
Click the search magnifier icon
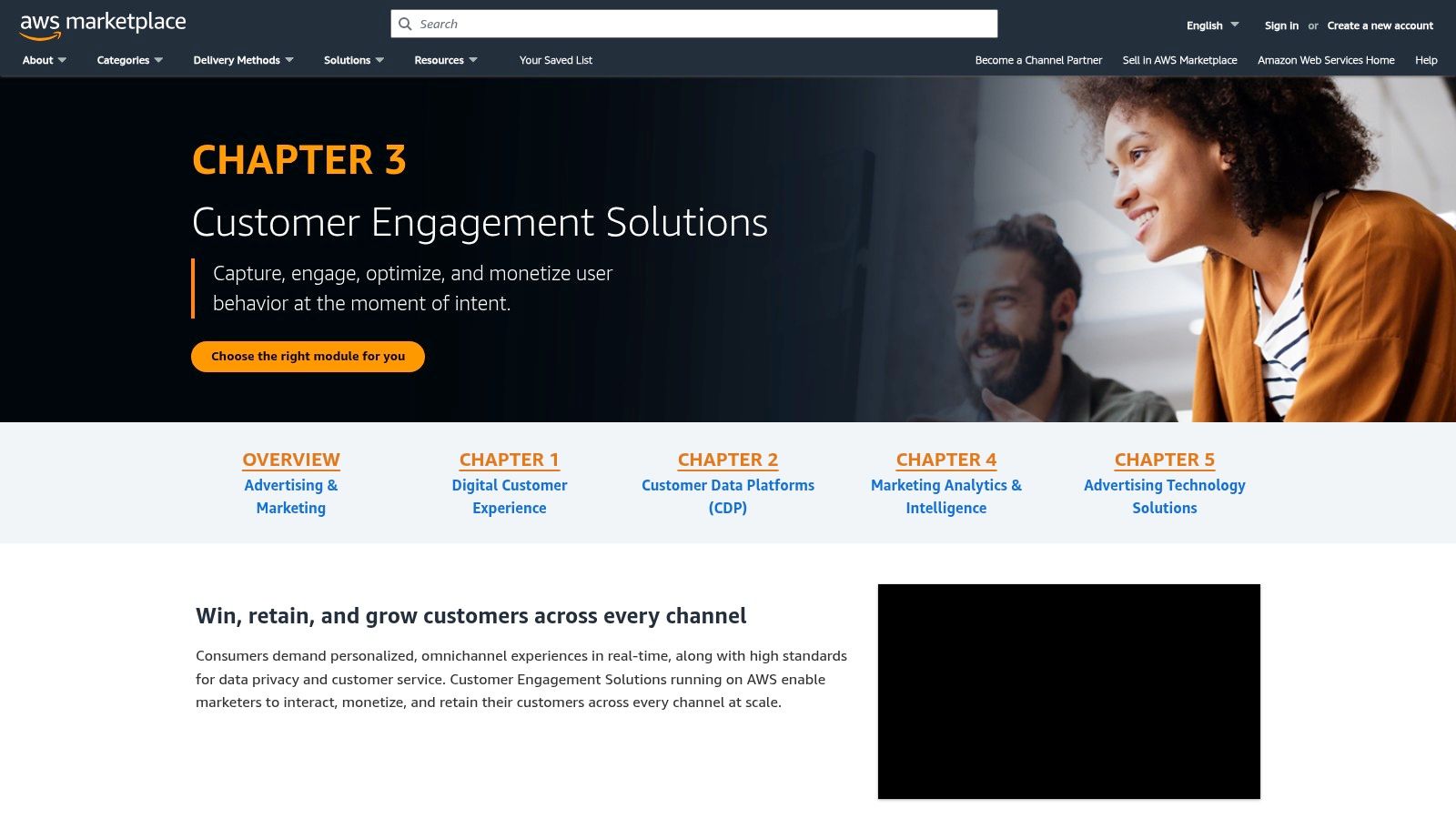click(x=405, y=24)
